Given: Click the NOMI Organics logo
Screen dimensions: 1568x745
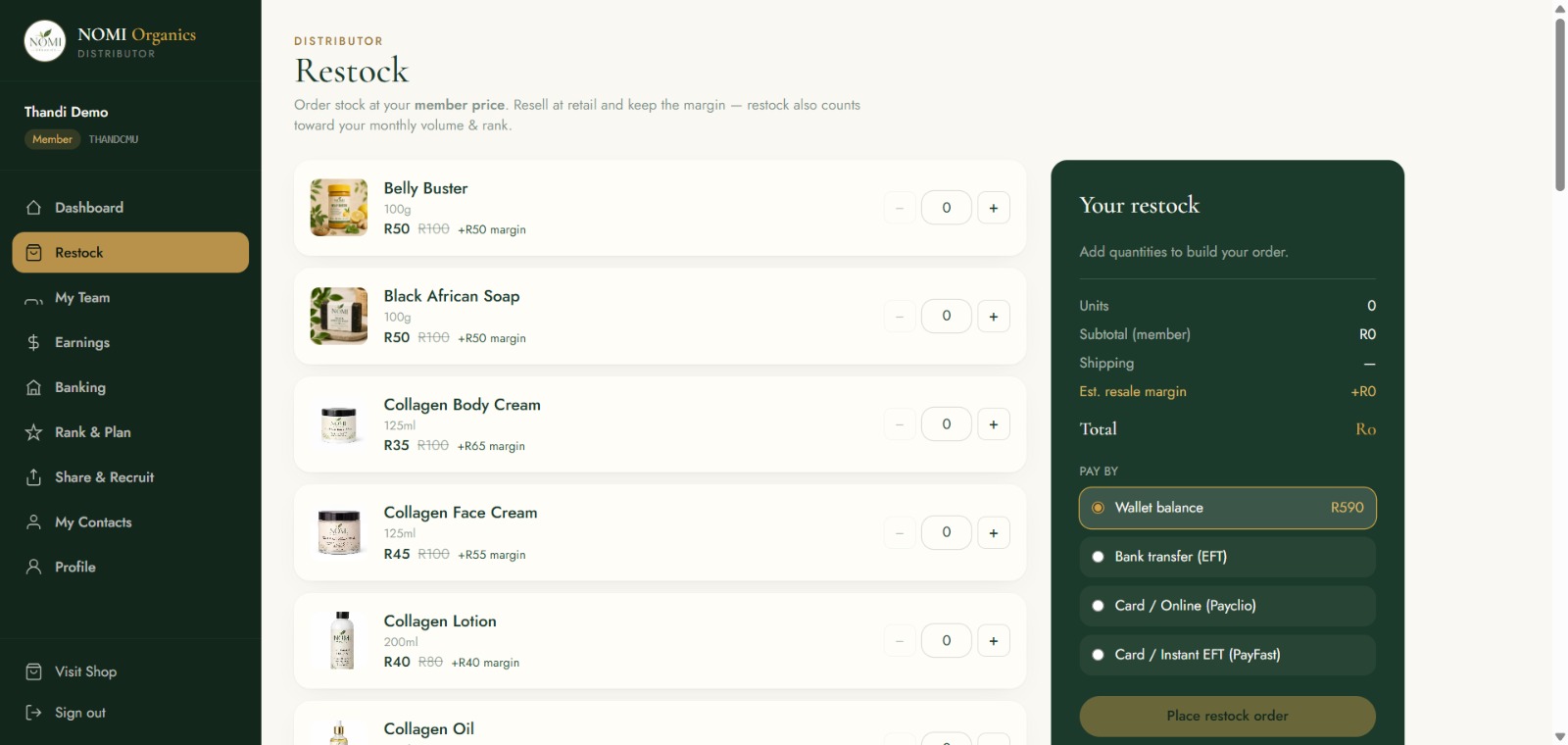Looking at the screenshot, I should 45,41.
